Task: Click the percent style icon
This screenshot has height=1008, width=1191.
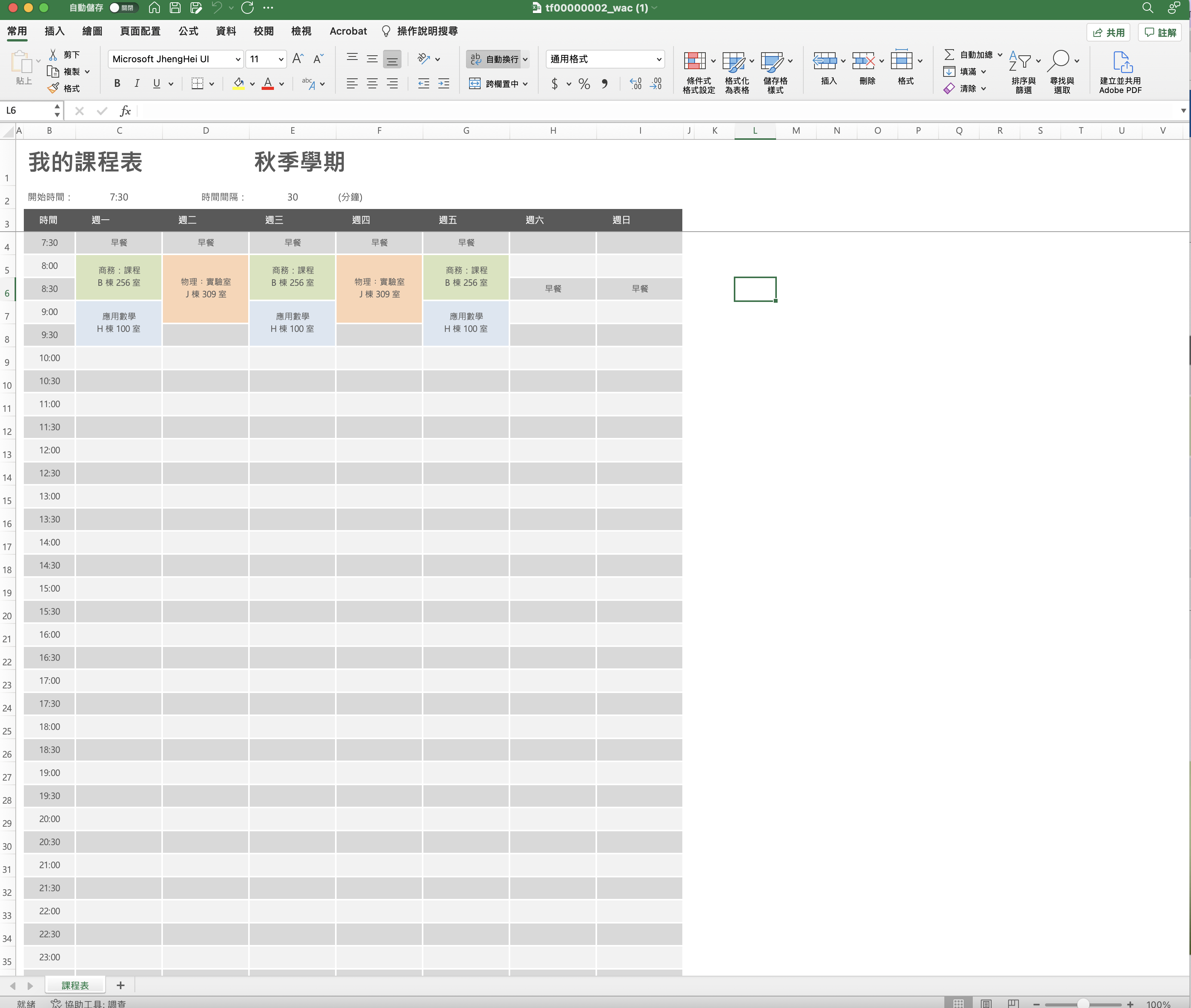Action: [x=584, y=84]
